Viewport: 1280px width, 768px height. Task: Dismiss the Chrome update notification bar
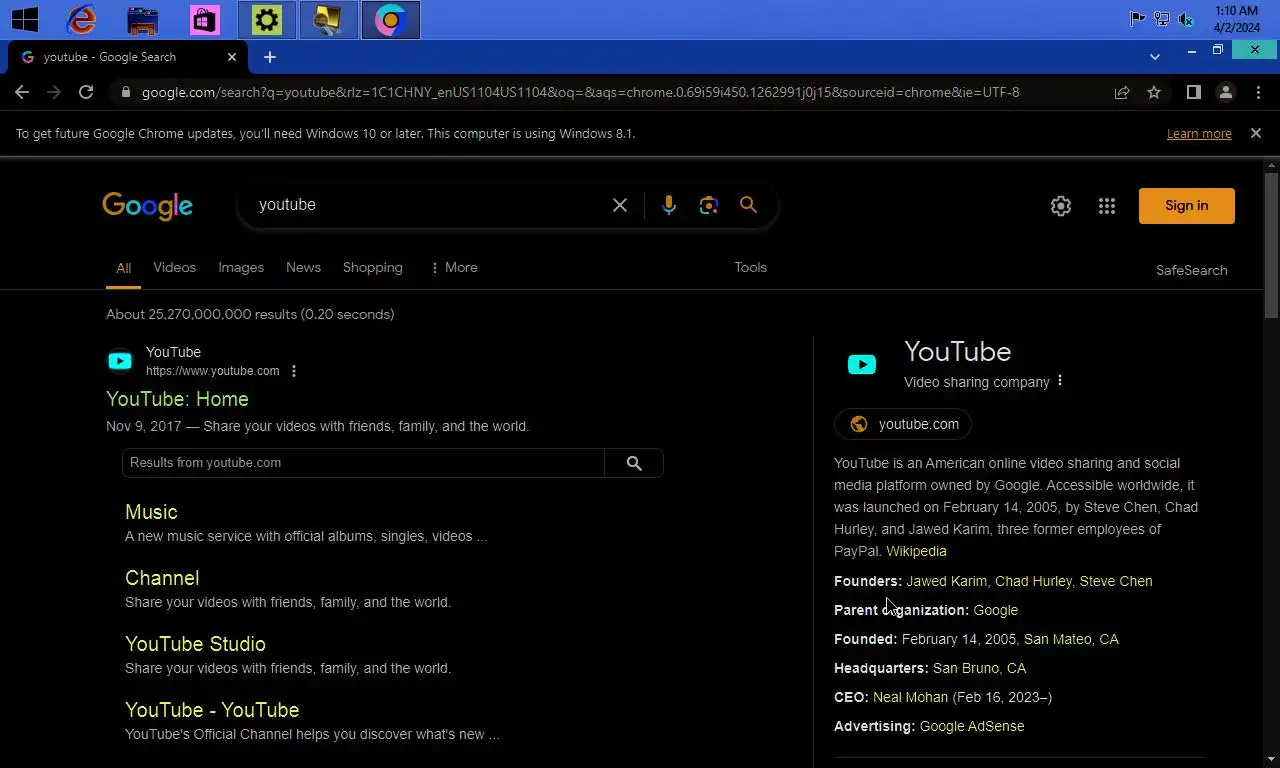pos(1256,133)
